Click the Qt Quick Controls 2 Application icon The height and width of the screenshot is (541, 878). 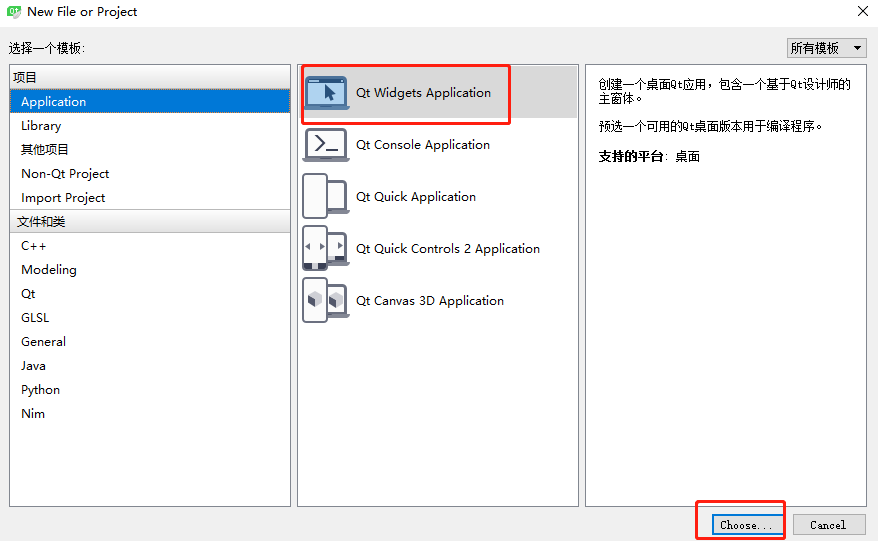(326, 249)
